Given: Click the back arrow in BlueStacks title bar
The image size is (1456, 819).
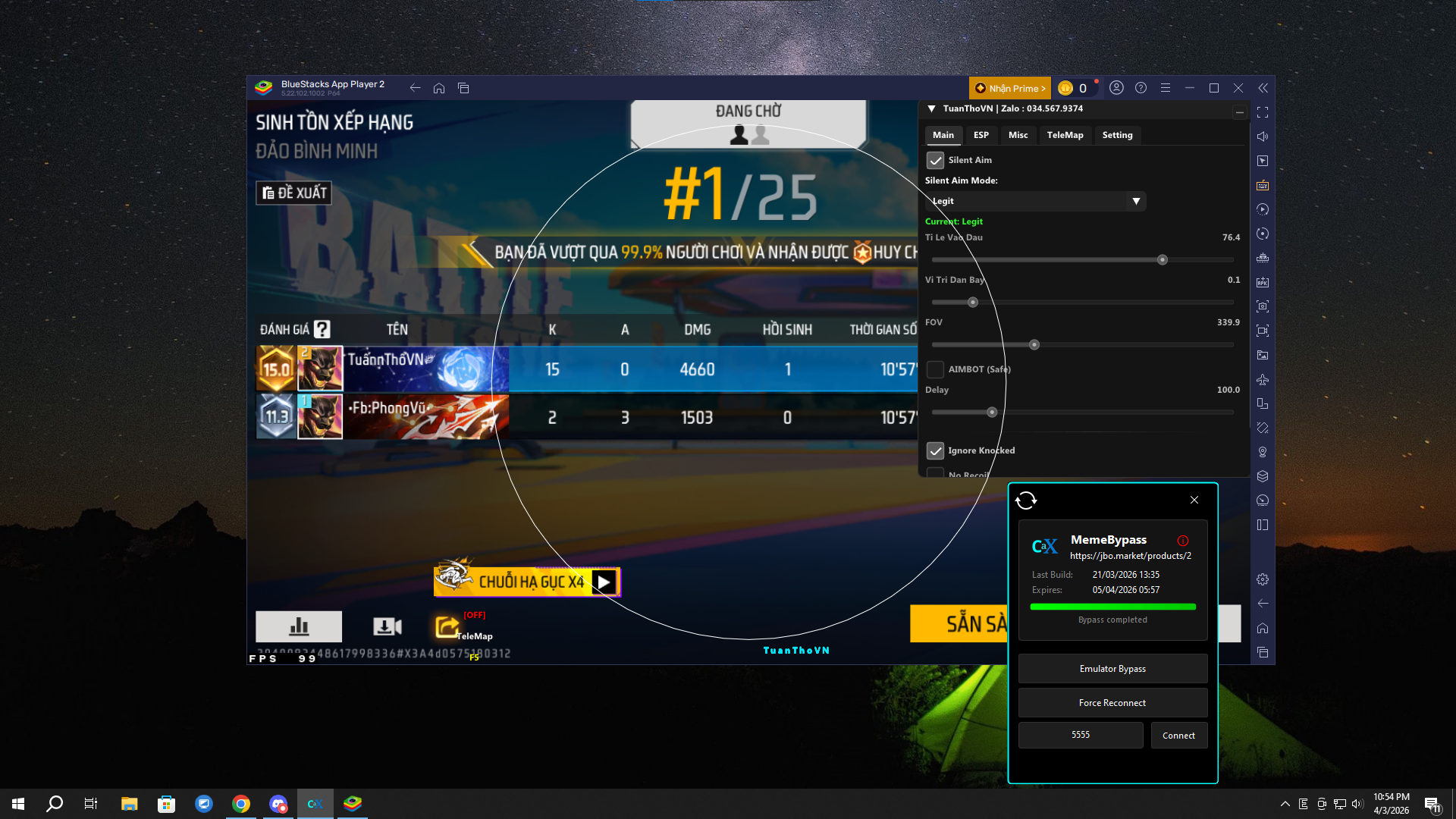Looking at the screenshot, I should click(x=415, y=88).
